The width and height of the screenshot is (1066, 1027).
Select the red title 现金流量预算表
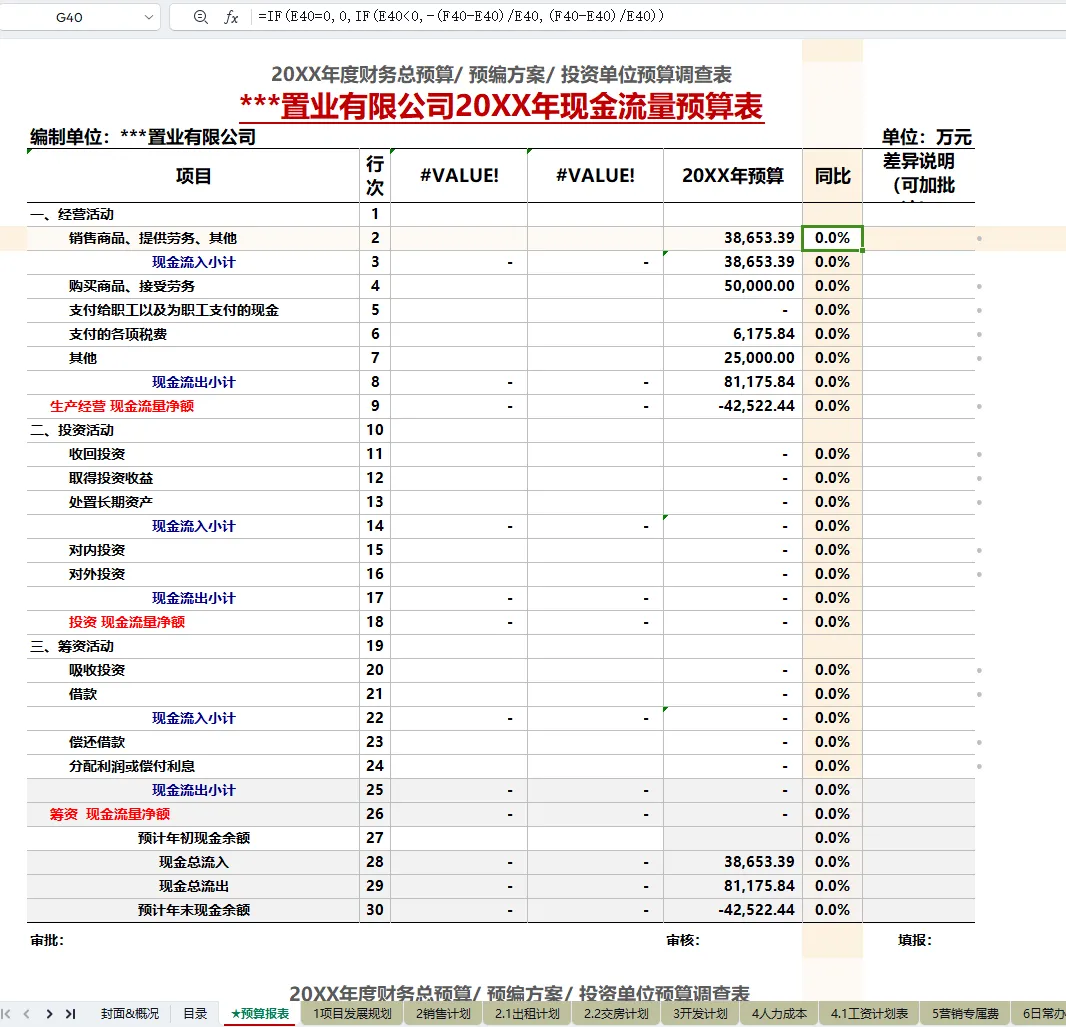pos(502,107)
